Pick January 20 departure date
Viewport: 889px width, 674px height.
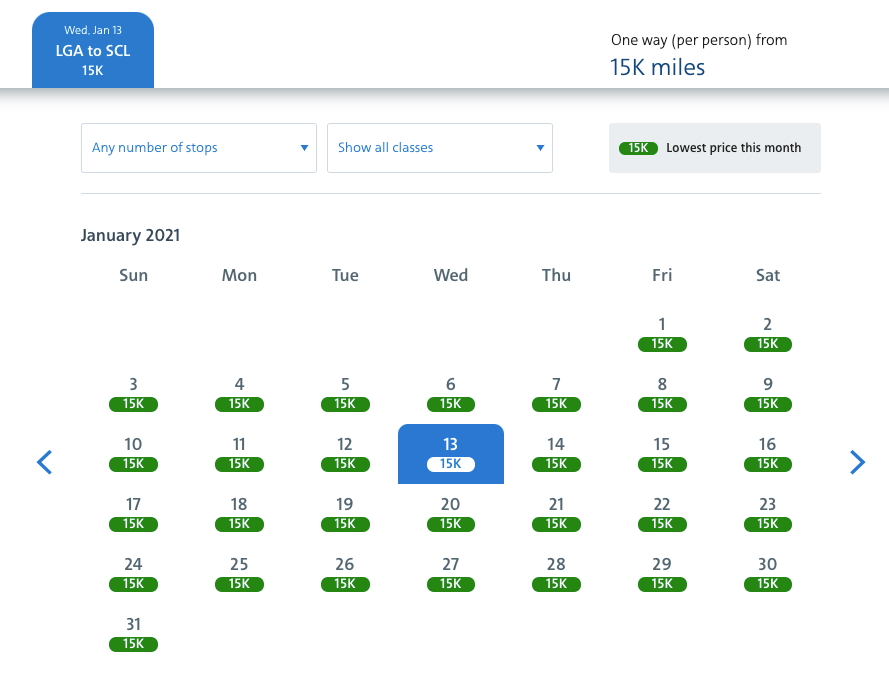(x=451, y=513)
